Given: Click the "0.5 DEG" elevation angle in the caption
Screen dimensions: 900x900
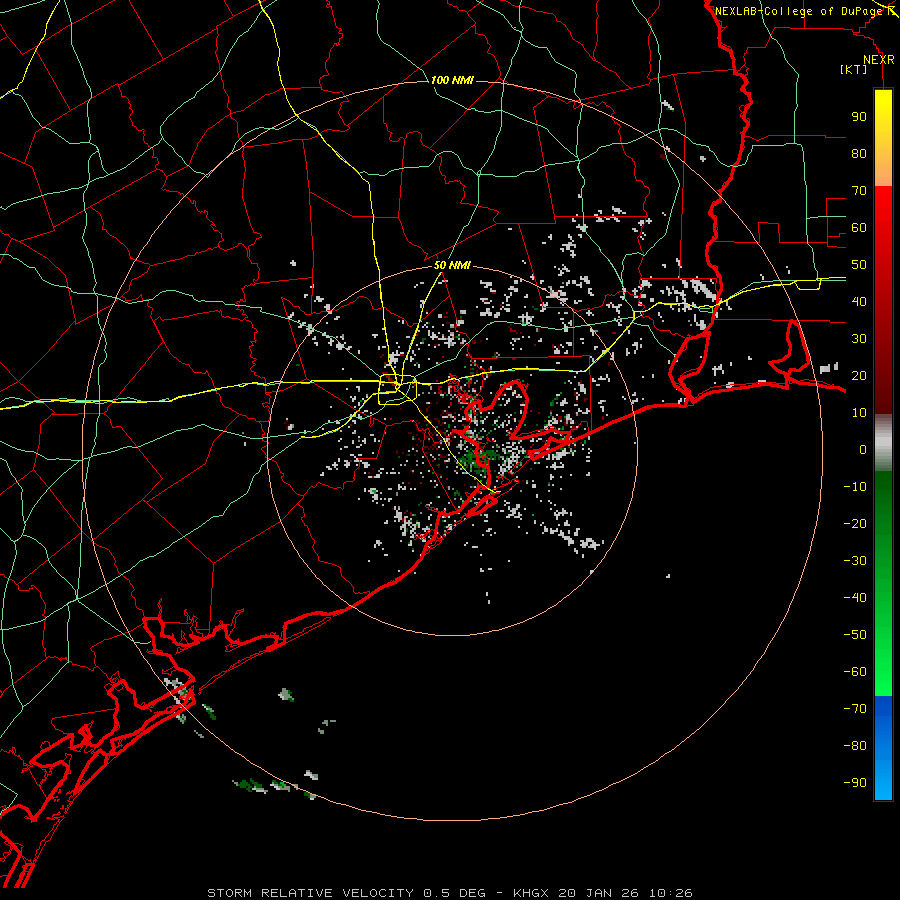Looking at the screenshot, I should pyautogui.click(x=455, y=893).
